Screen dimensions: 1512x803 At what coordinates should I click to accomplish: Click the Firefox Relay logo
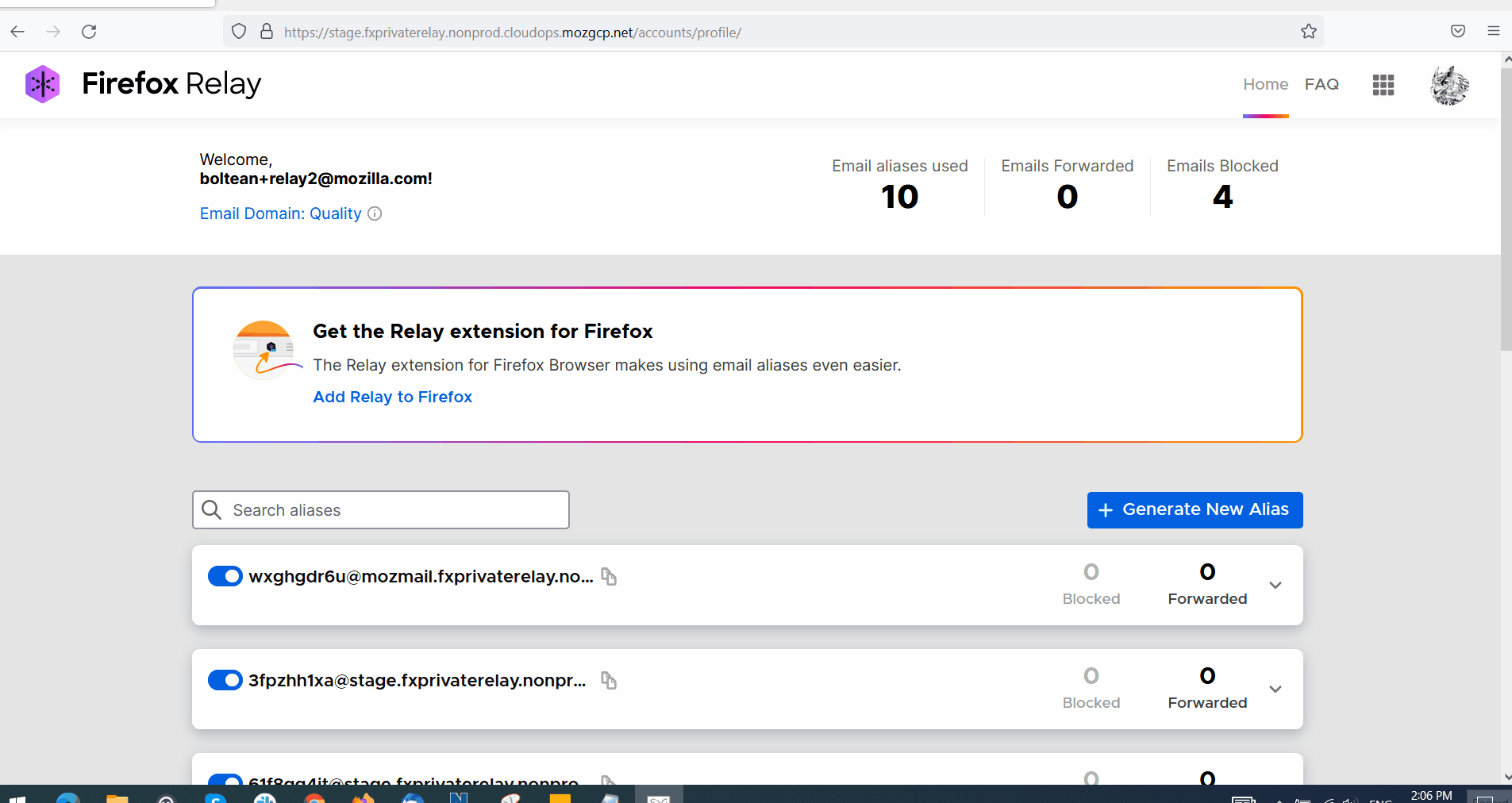click(143, 84)
